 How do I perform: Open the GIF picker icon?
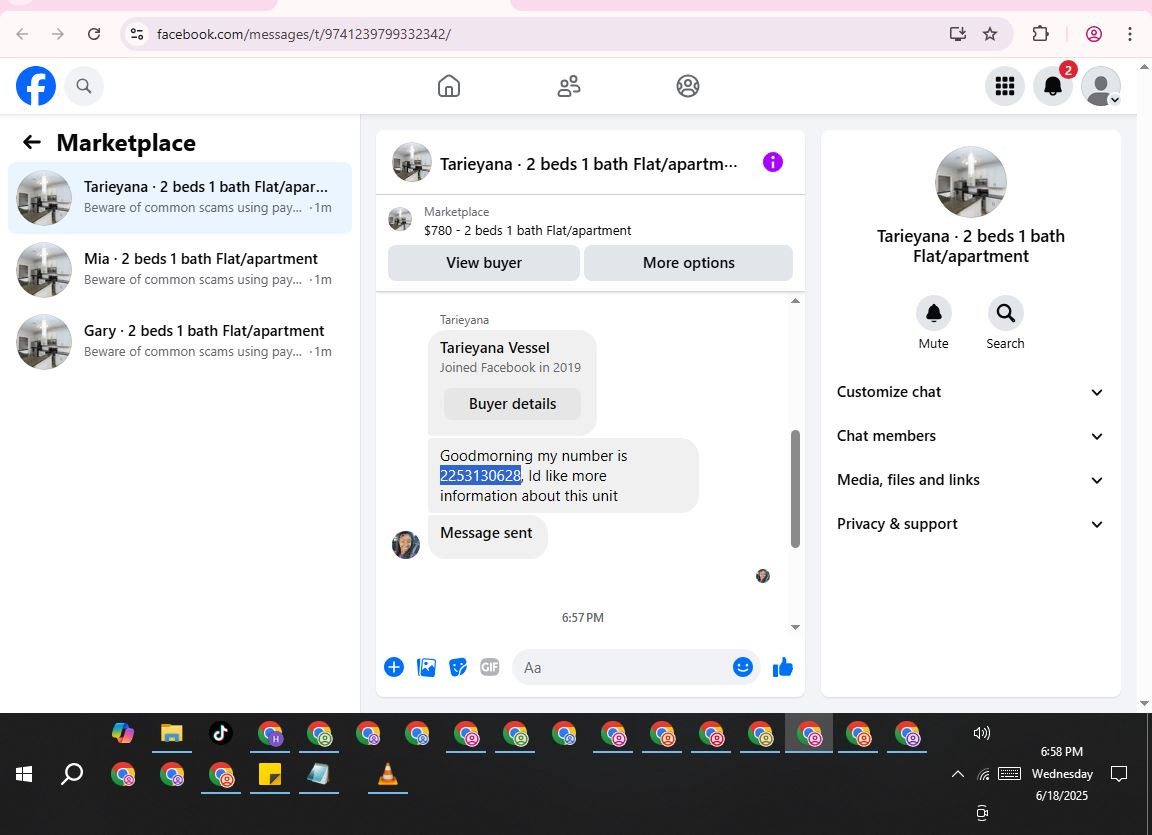click(489, 667)
